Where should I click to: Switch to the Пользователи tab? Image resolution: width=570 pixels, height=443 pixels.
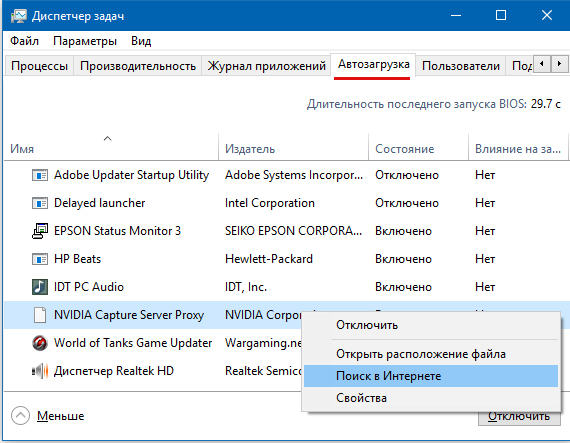461,66
